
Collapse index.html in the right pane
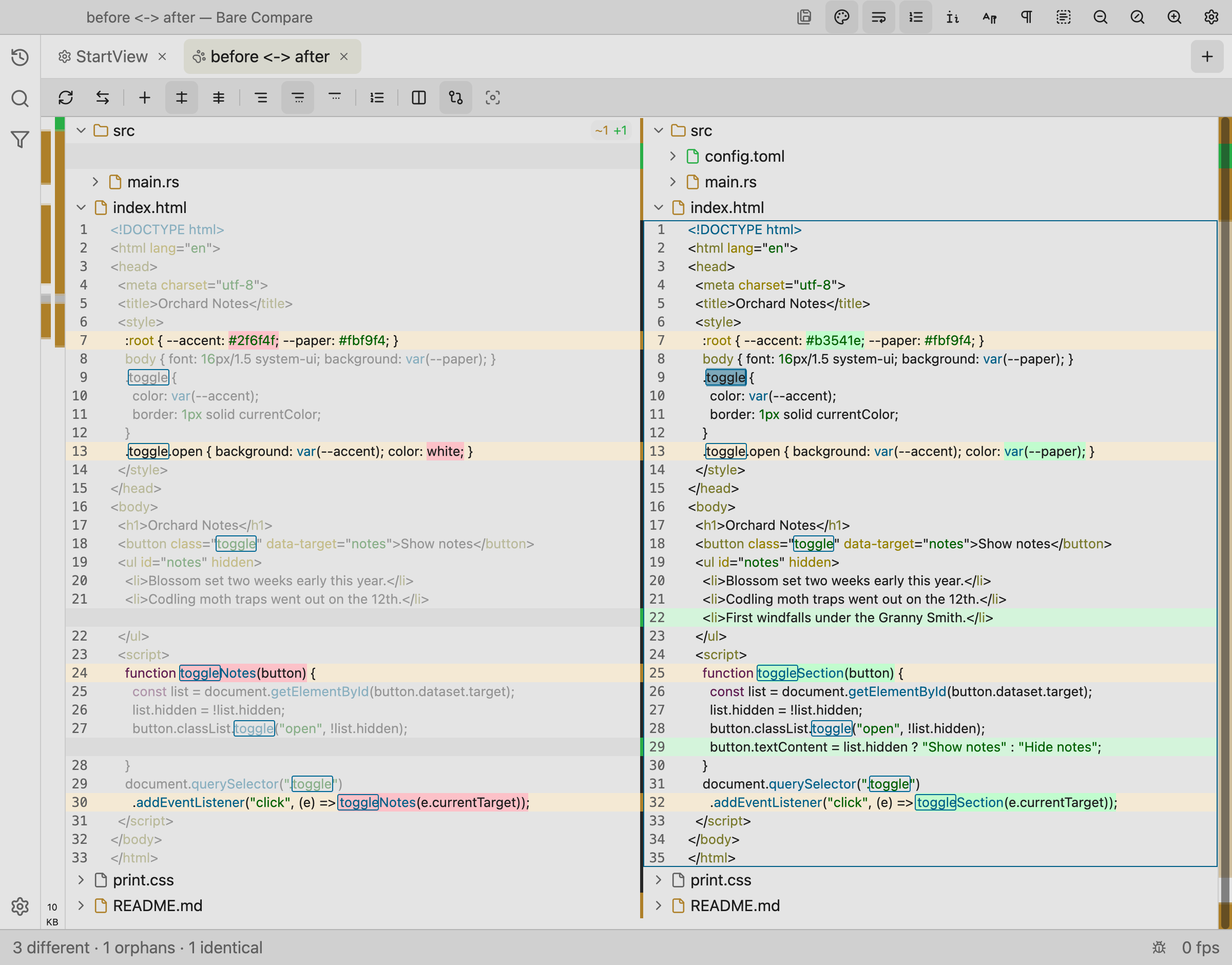coord(659,207)
